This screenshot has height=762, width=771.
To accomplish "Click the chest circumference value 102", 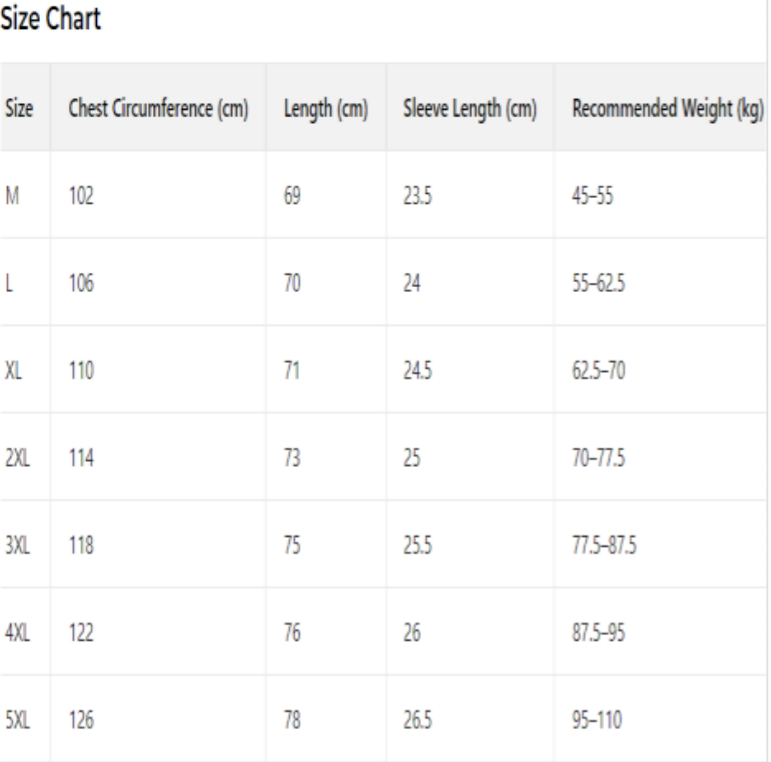I will [81, 196].
